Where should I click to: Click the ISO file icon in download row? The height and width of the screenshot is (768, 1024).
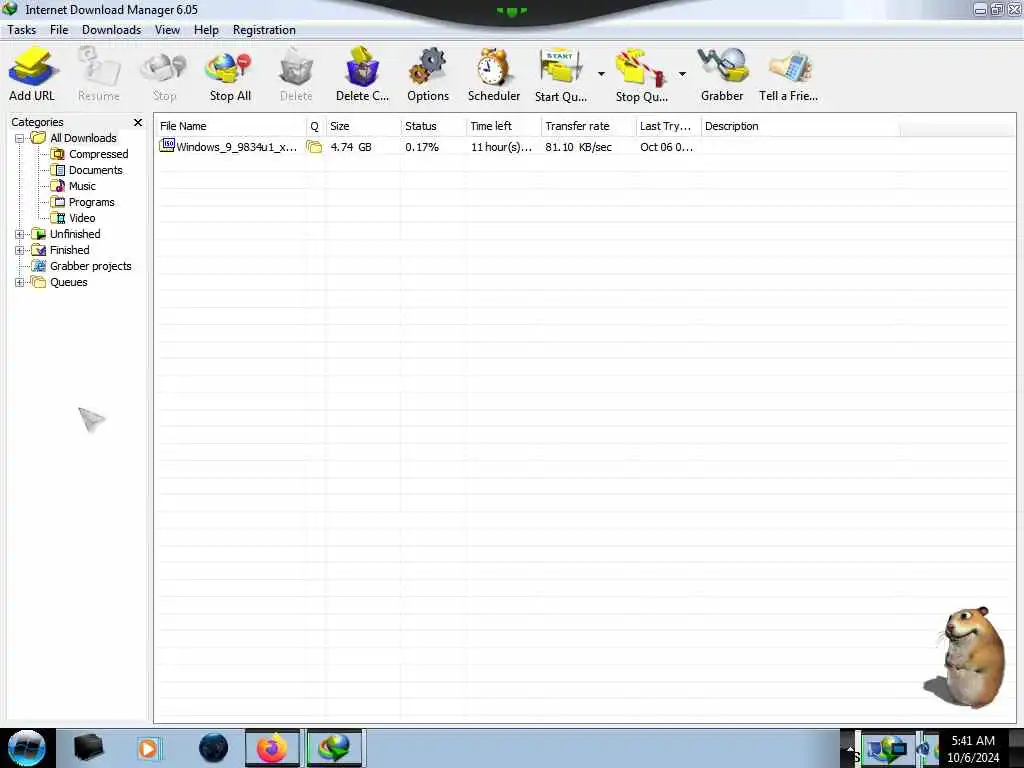point(167,146)
